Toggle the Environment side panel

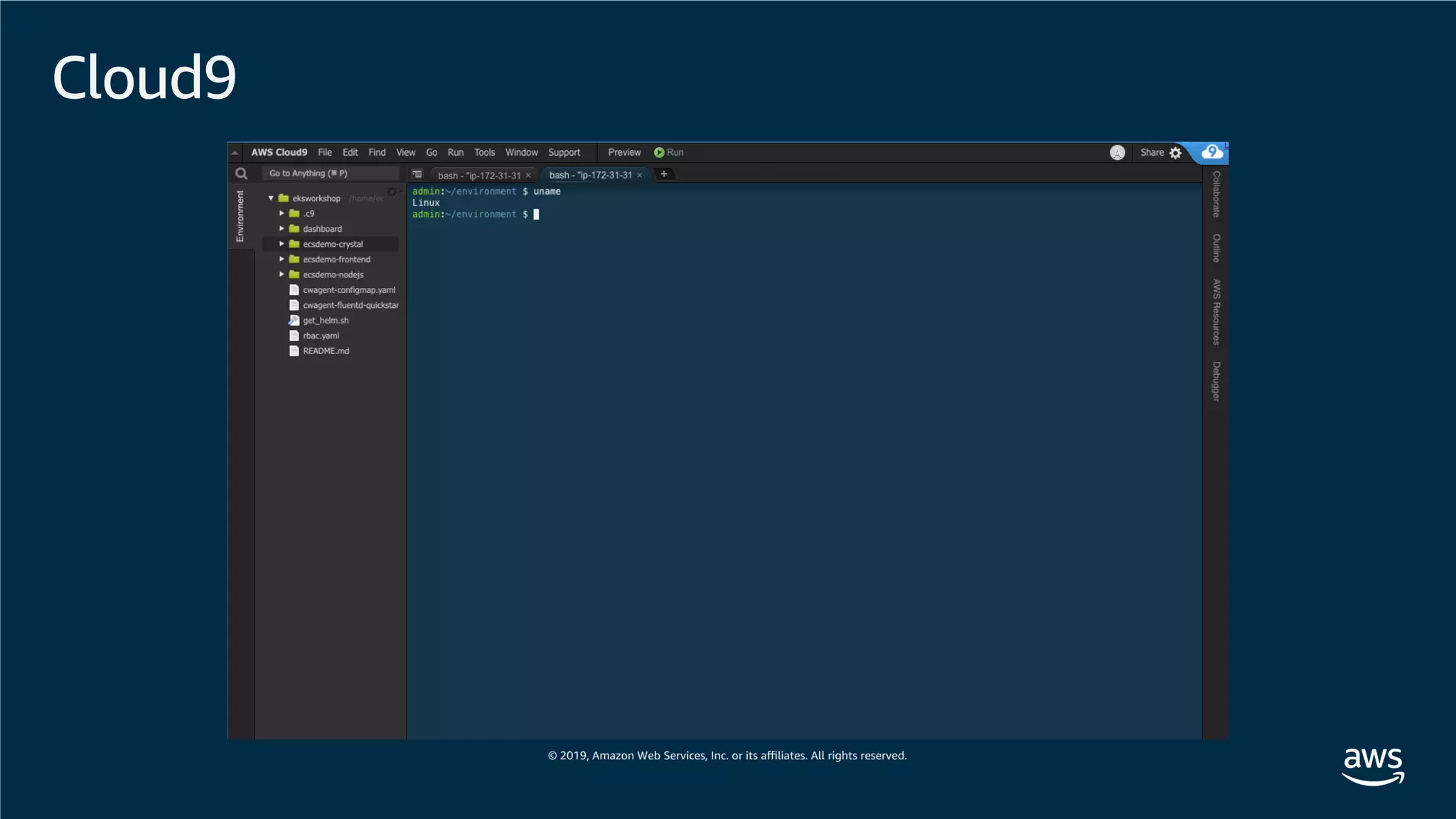click(x=240, y=216)
